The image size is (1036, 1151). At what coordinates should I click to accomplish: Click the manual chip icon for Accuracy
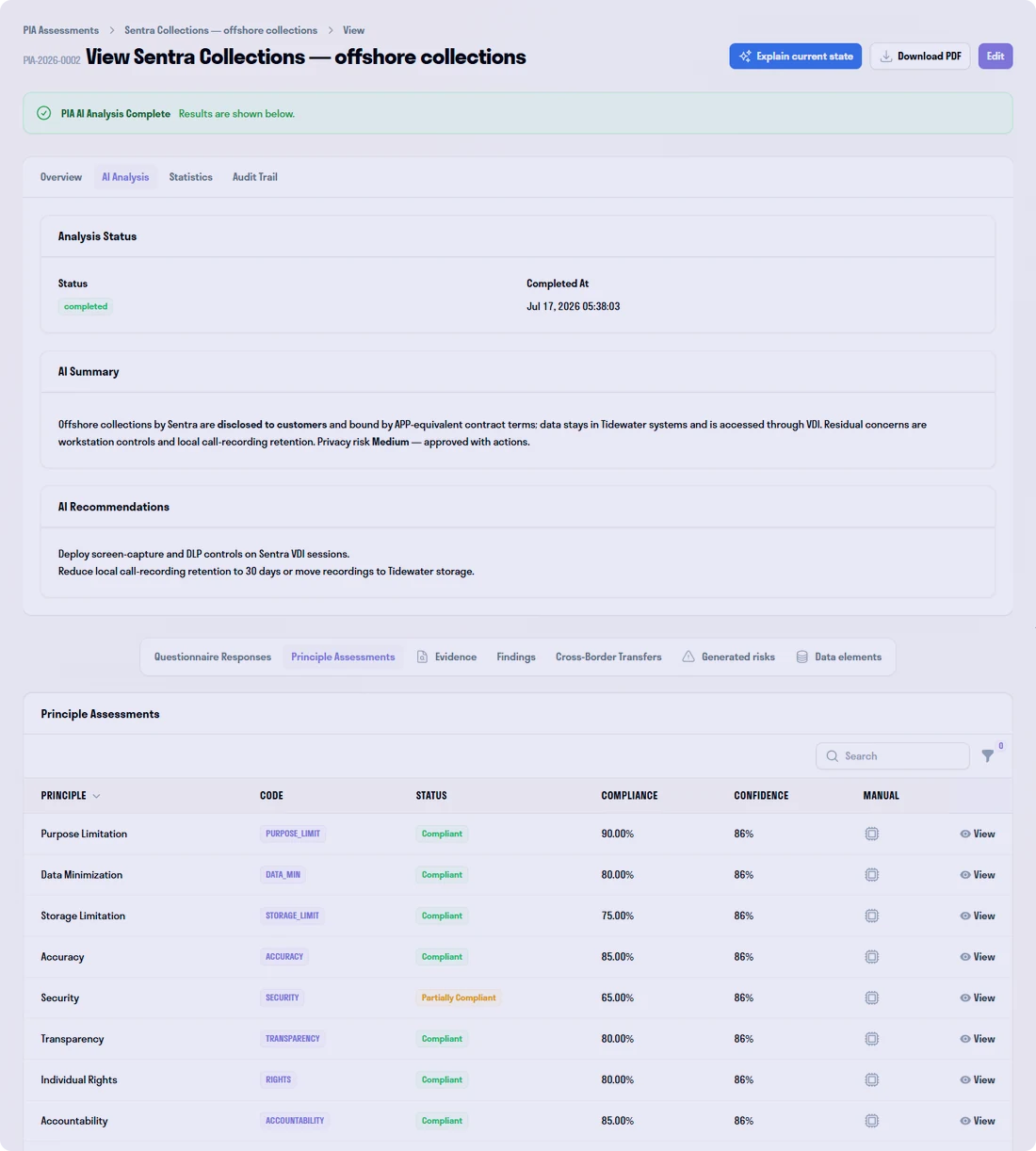pyautogui.click(x=872, y=957)
